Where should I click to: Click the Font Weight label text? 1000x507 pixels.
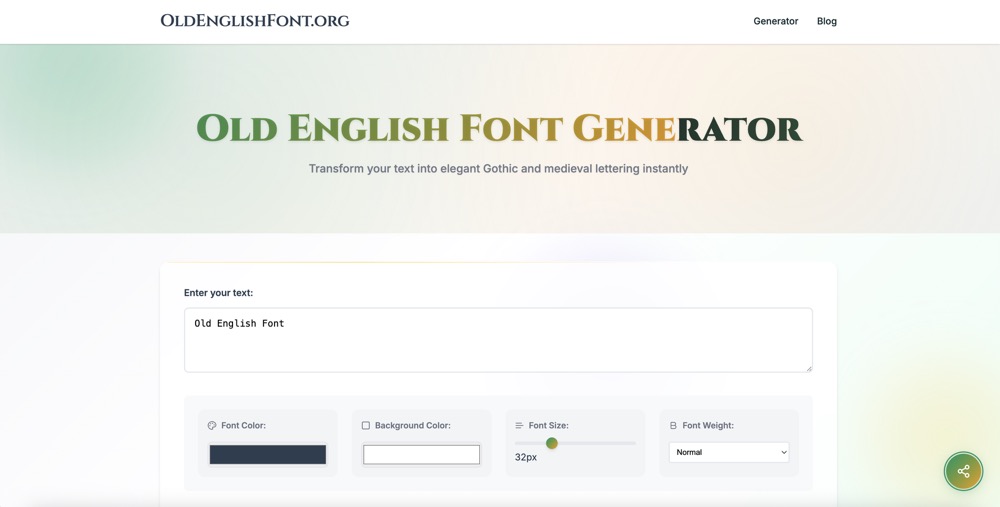708,426
